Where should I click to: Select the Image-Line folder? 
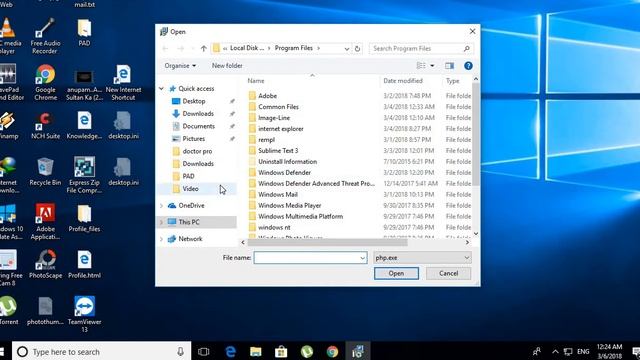(x=273, y=118)
